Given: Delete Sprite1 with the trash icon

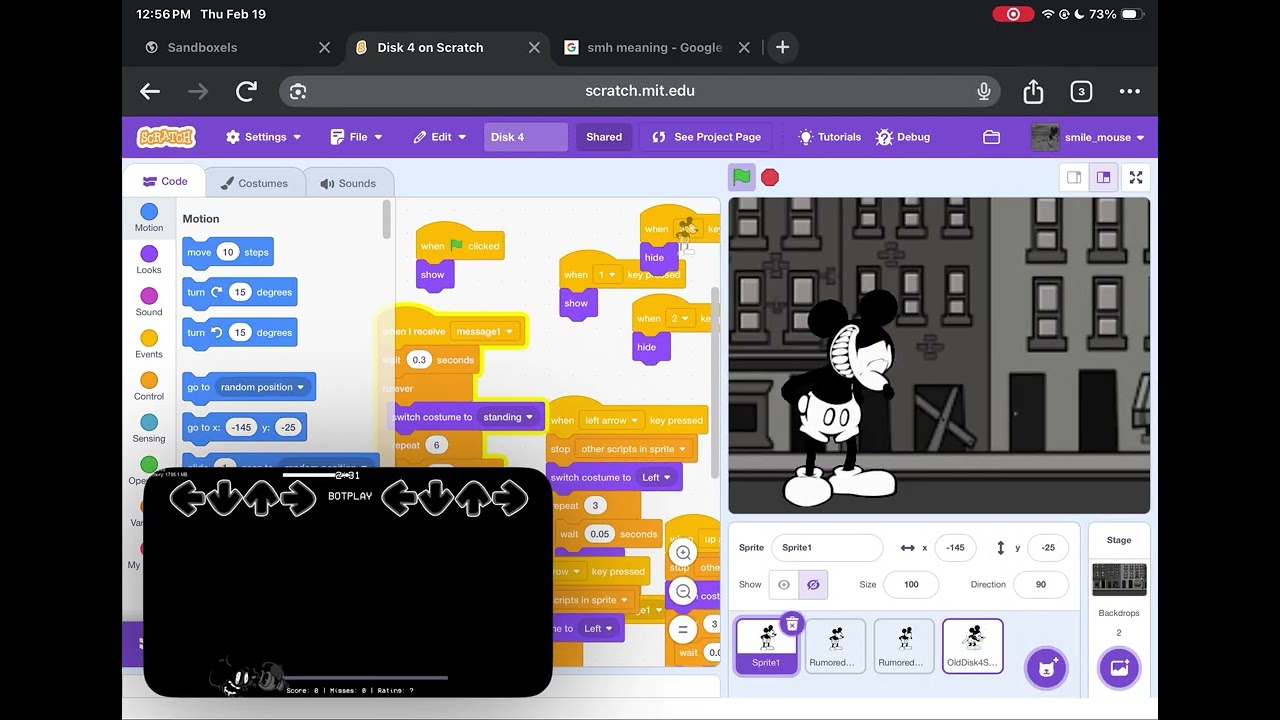Looking at the screenshot, I should [x=792, y=624].
